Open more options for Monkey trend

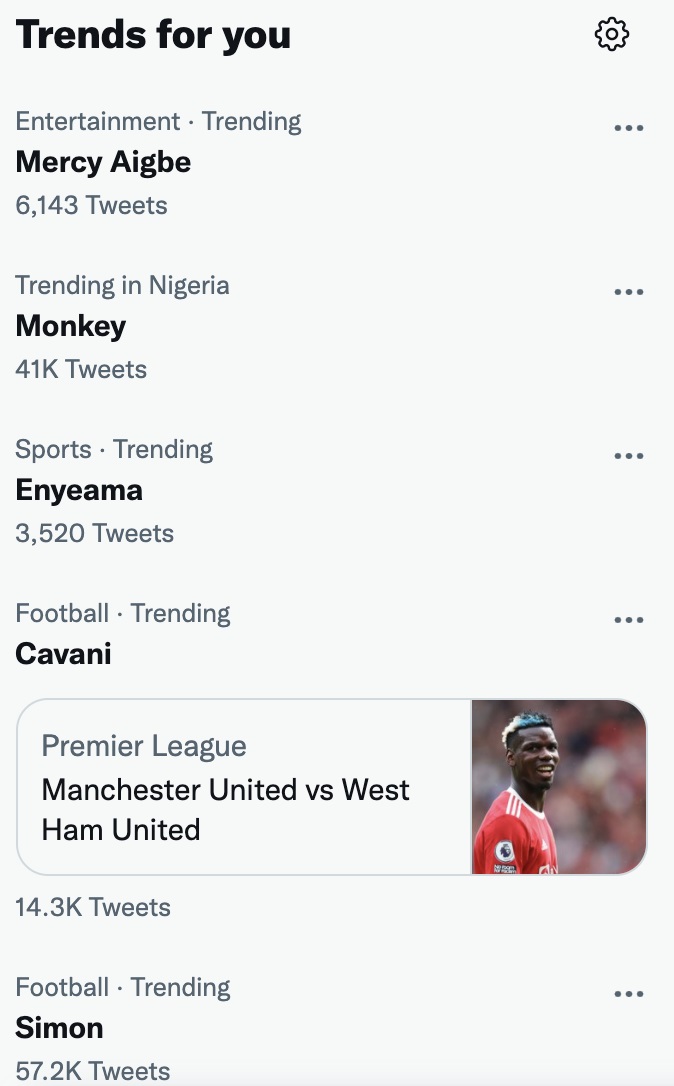pyautogui.click(x=628, y=292)
